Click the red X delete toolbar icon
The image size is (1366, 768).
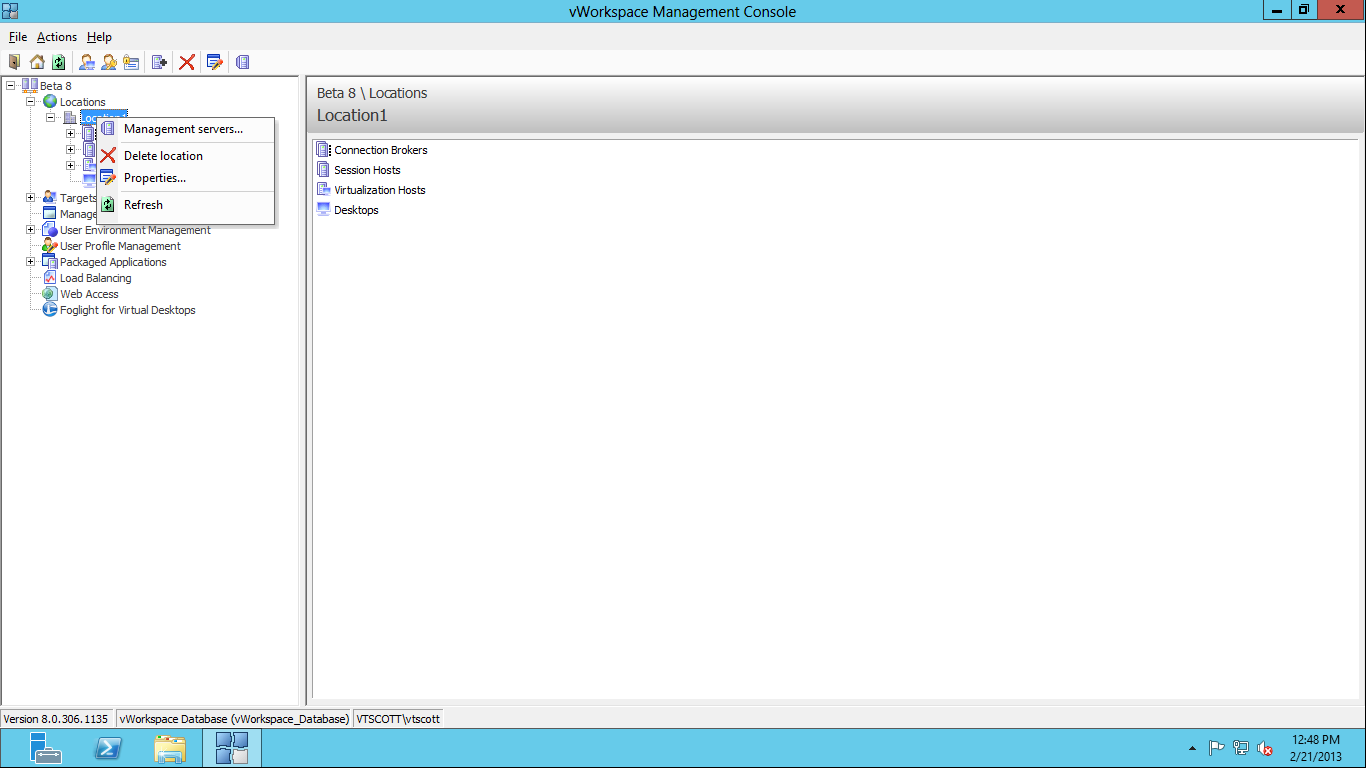(186, 62)
